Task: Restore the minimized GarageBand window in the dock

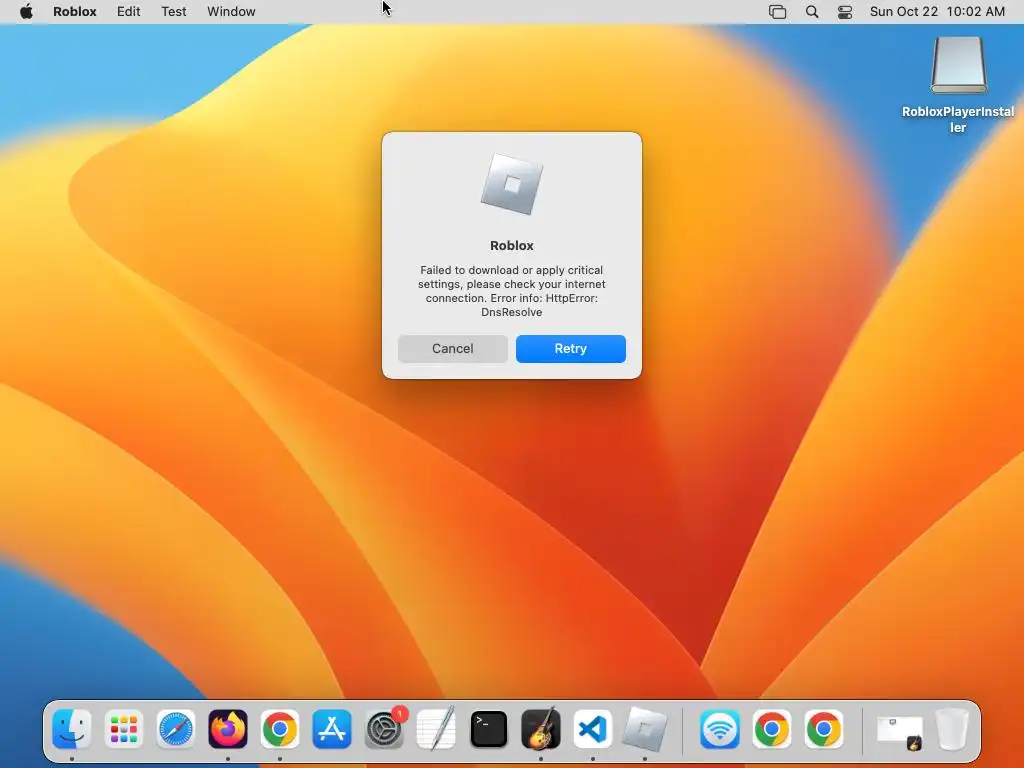Action: click(x=900, y=731)
